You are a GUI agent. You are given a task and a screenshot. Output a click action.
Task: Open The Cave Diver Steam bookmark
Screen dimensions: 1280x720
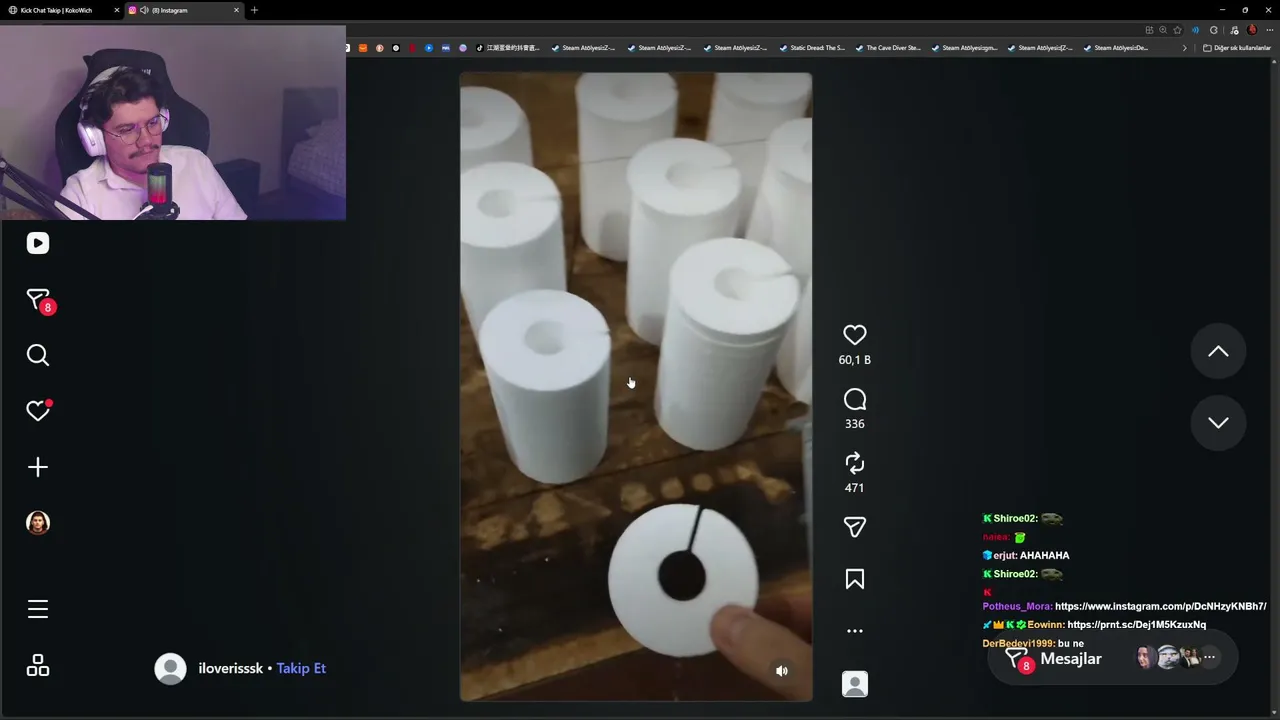tap(888, 48)
